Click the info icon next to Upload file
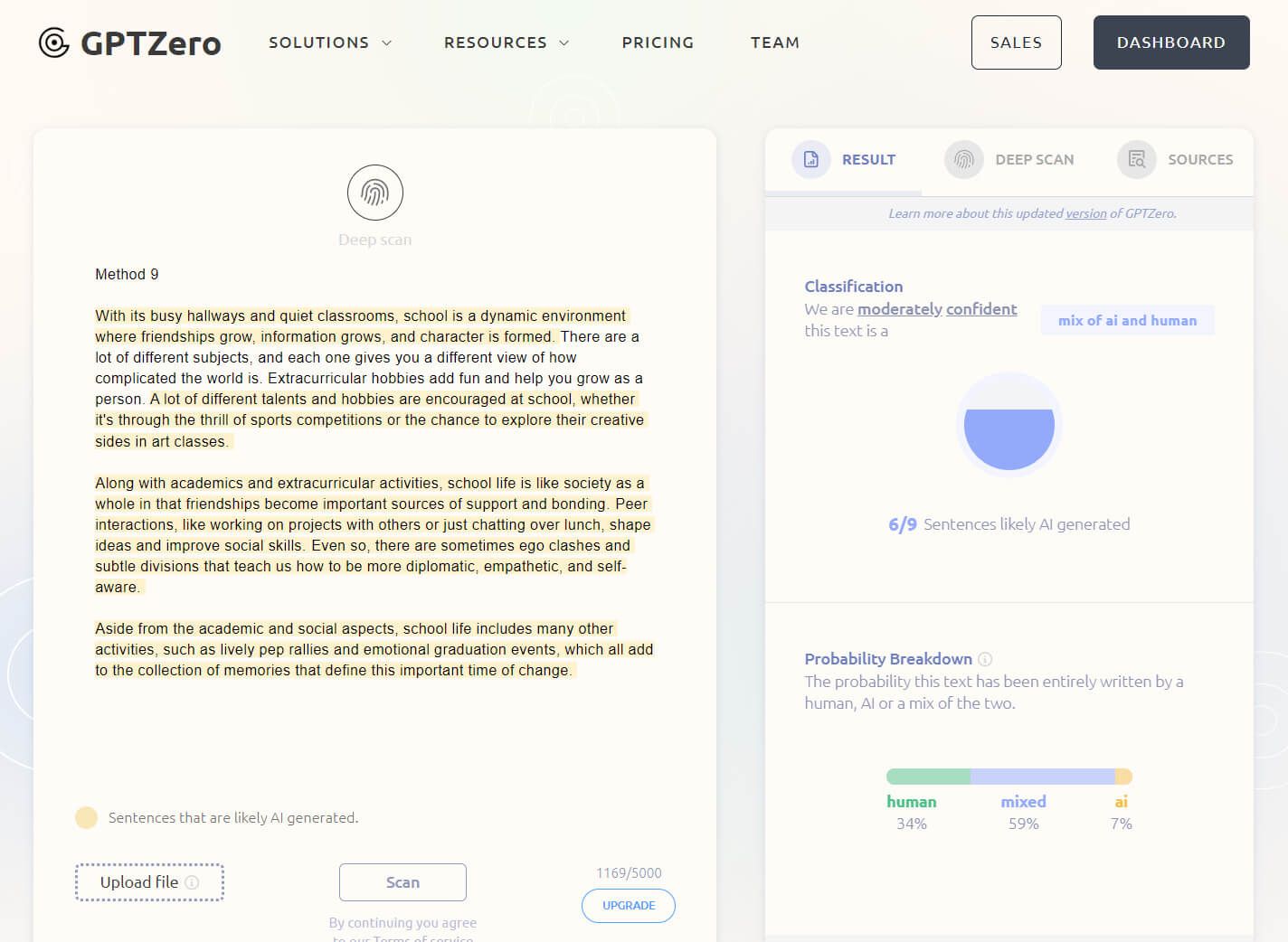 (191, 882)
